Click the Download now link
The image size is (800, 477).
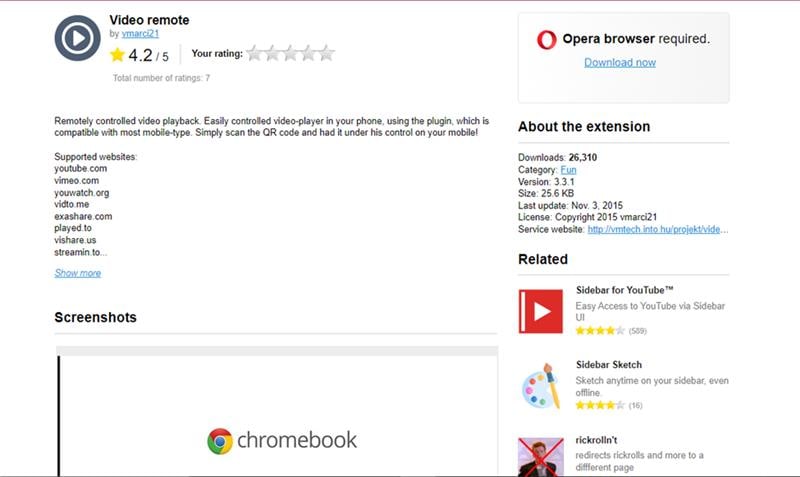click(620, 62)
